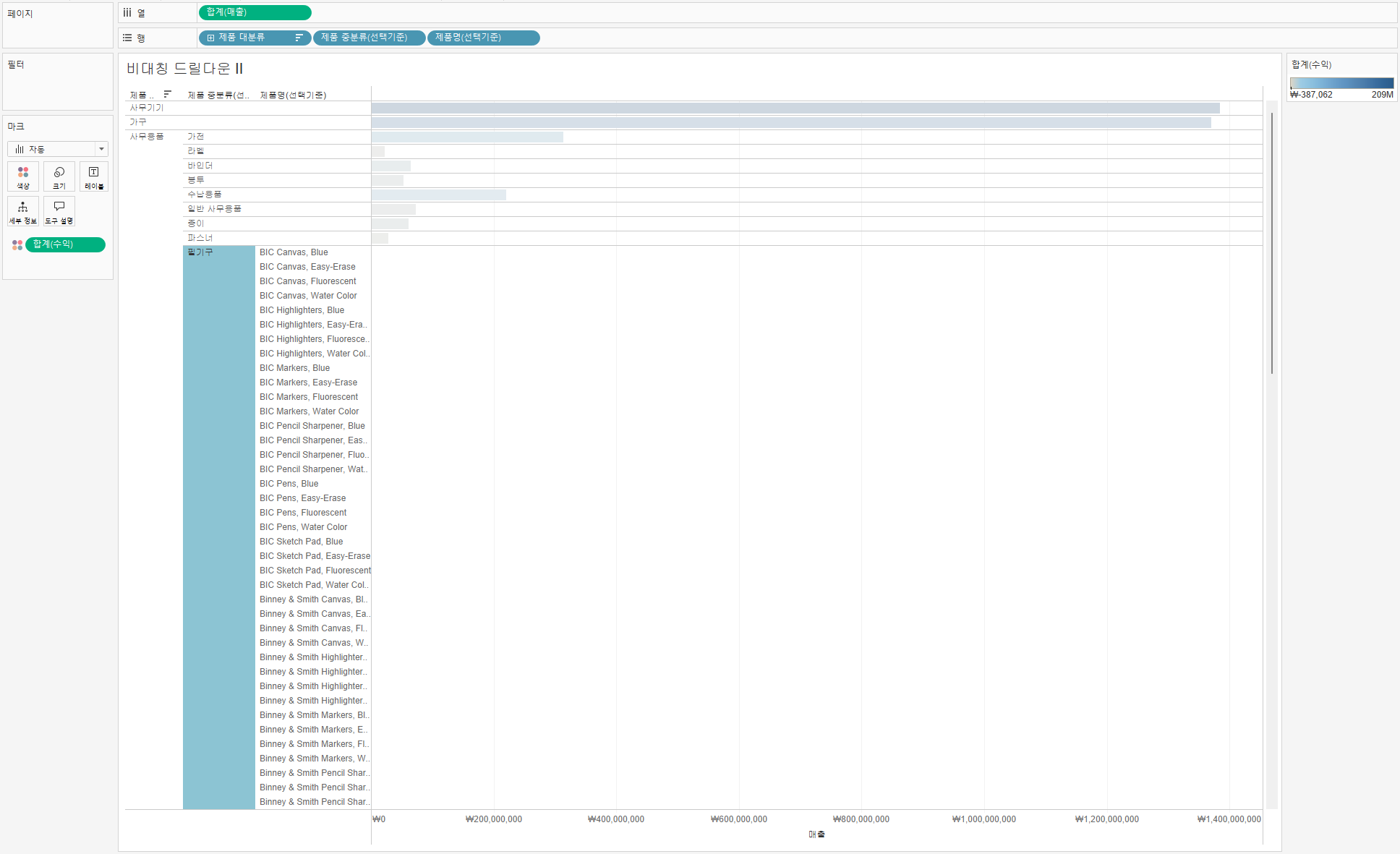This screenshot has width=1400, height=854.
Task: Select the 사무기기 row header
Action: [147, 108]
